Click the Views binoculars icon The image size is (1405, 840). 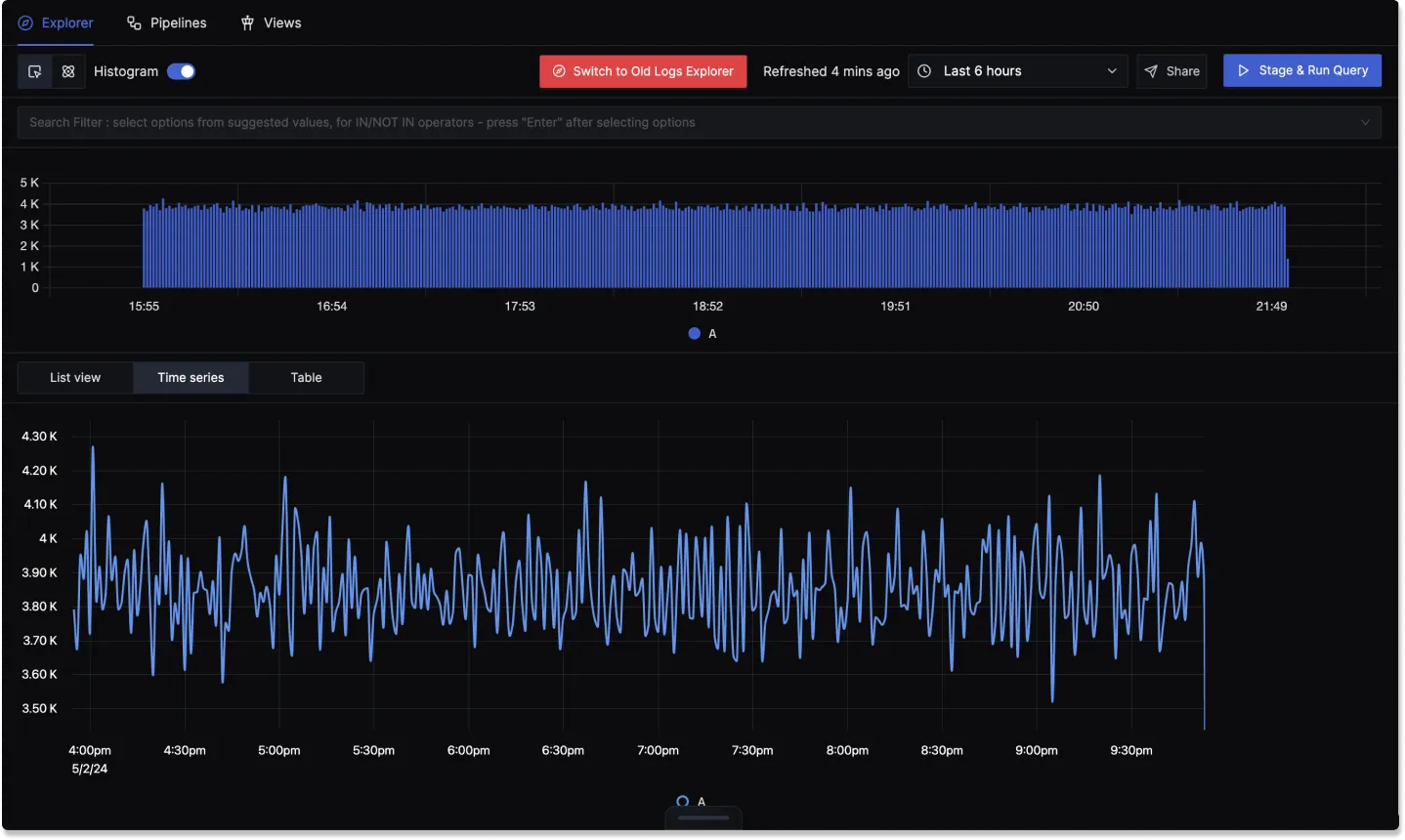coord(248,22)
